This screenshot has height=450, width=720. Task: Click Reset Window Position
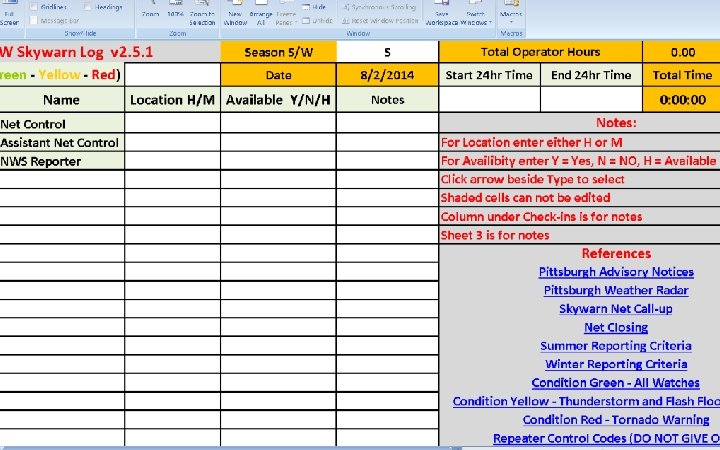(x=381, y=21)
